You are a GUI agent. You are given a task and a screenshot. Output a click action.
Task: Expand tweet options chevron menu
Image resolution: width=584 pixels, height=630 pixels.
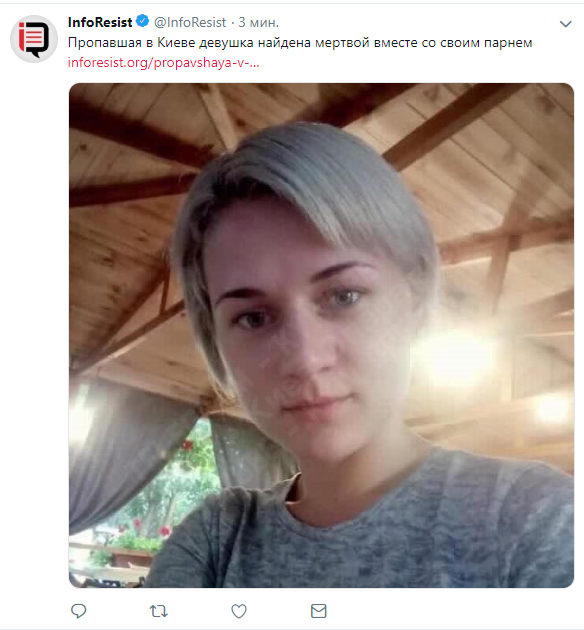click(566, 24)
